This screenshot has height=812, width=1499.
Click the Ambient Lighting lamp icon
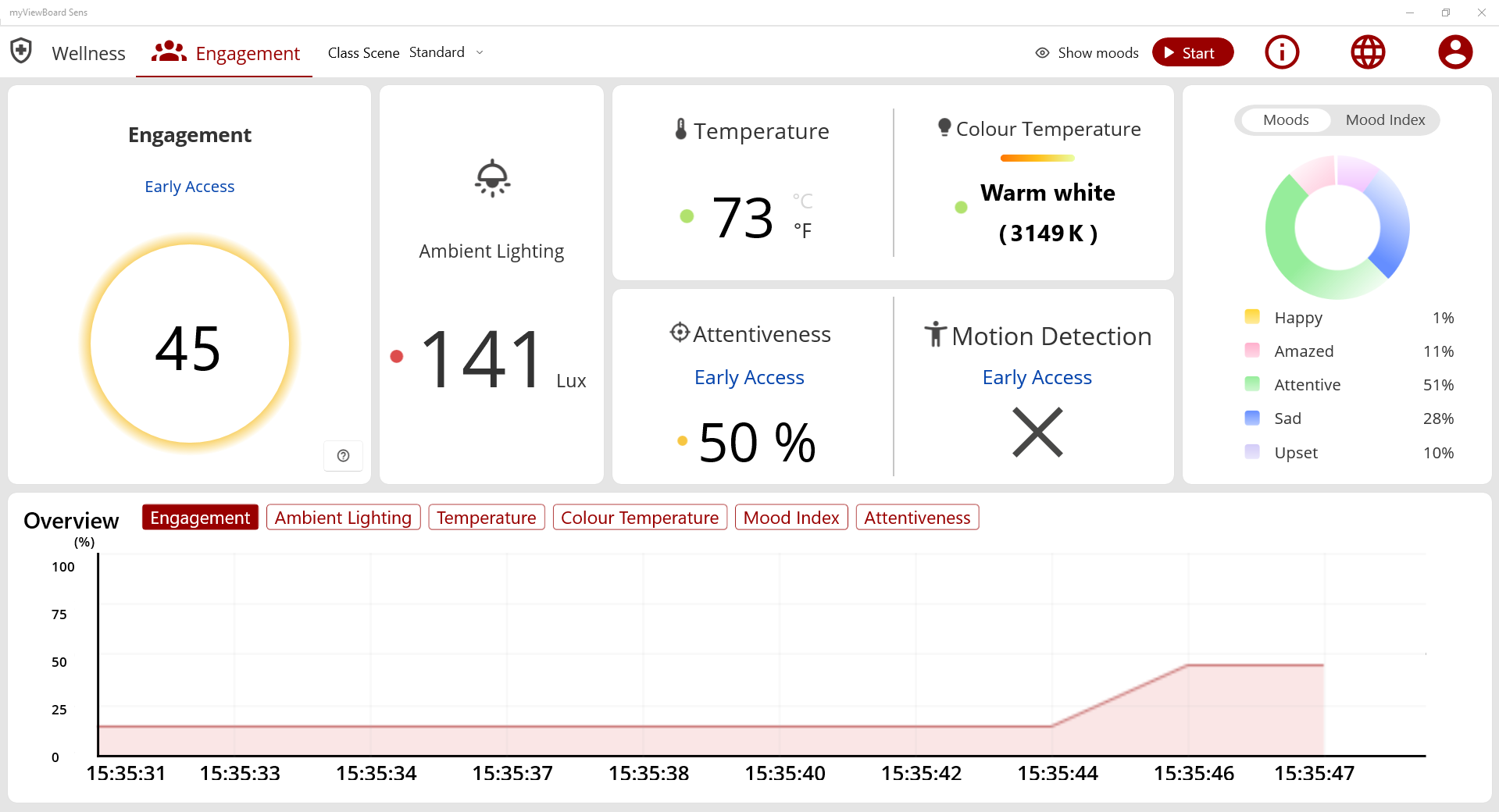coord(491,180)
